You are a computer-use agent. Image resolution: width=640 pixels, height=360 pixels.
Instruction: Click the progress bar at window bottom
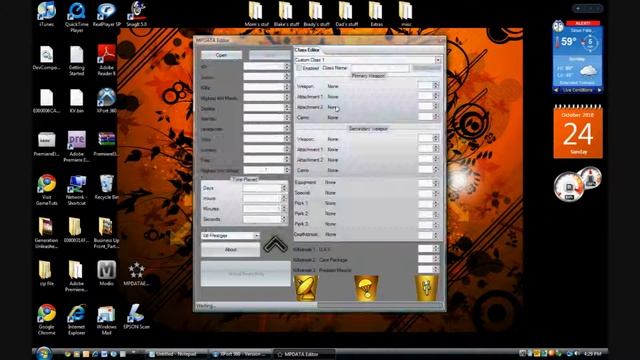[x=380, y=305]
